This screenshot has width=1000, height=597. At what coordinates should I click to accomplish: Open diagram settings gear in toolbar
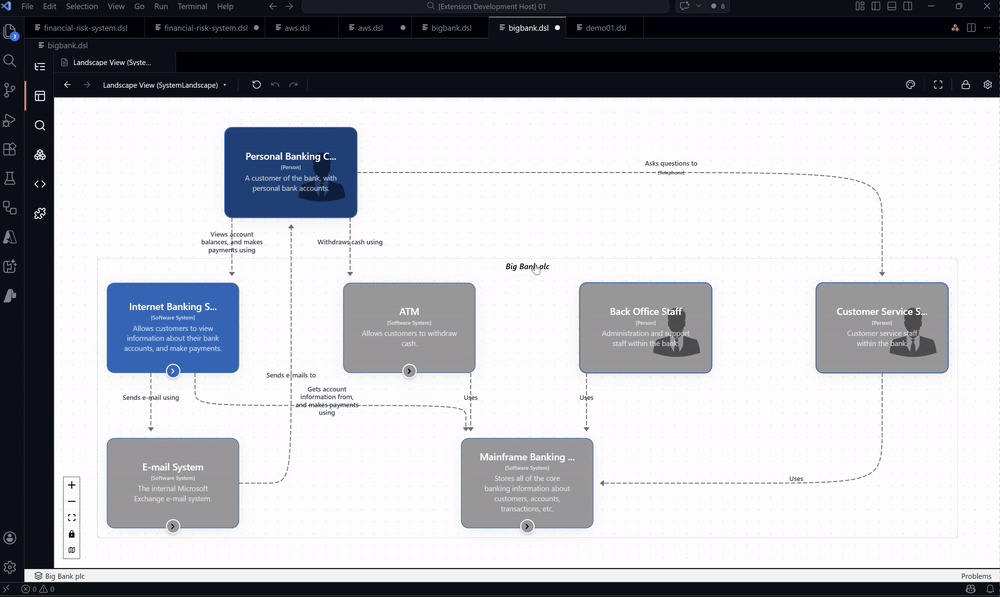click(x=987, y=85)
